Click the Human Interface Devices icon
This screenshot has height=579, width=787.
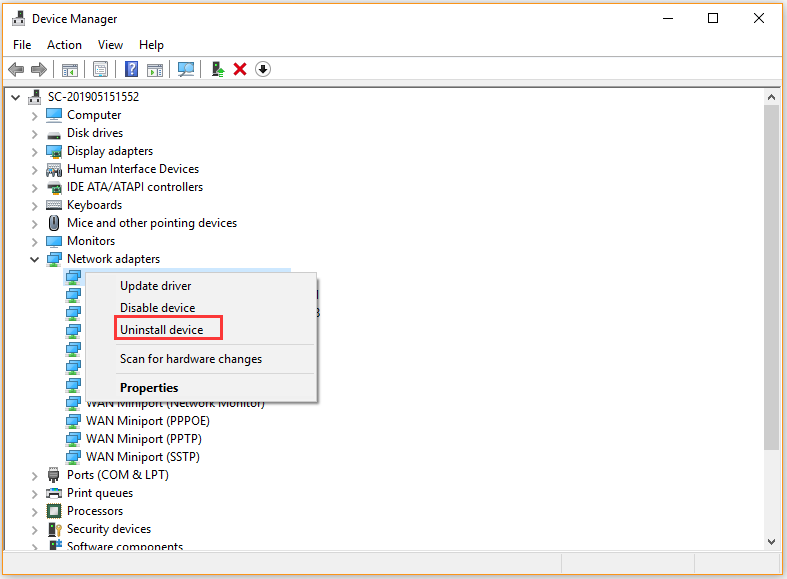pyautogui.click(x=54, y=170)
